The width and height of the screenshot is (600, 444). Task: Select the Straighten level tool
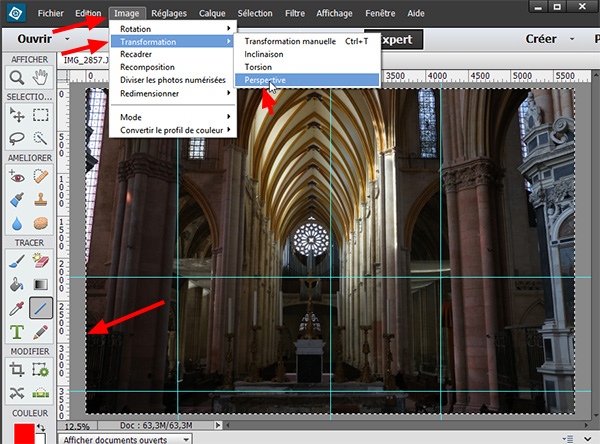coord(40,393)
